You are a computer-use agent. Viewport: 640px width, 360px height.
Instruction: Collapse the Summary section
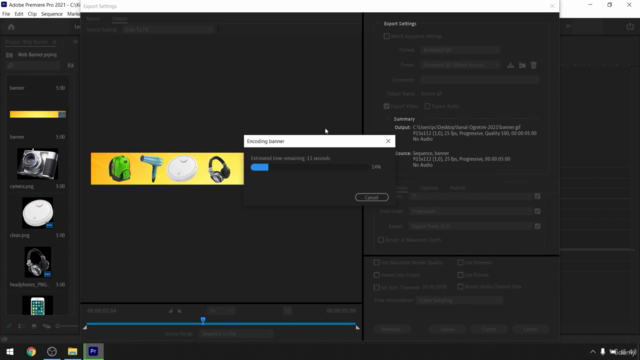pos(388,119)
